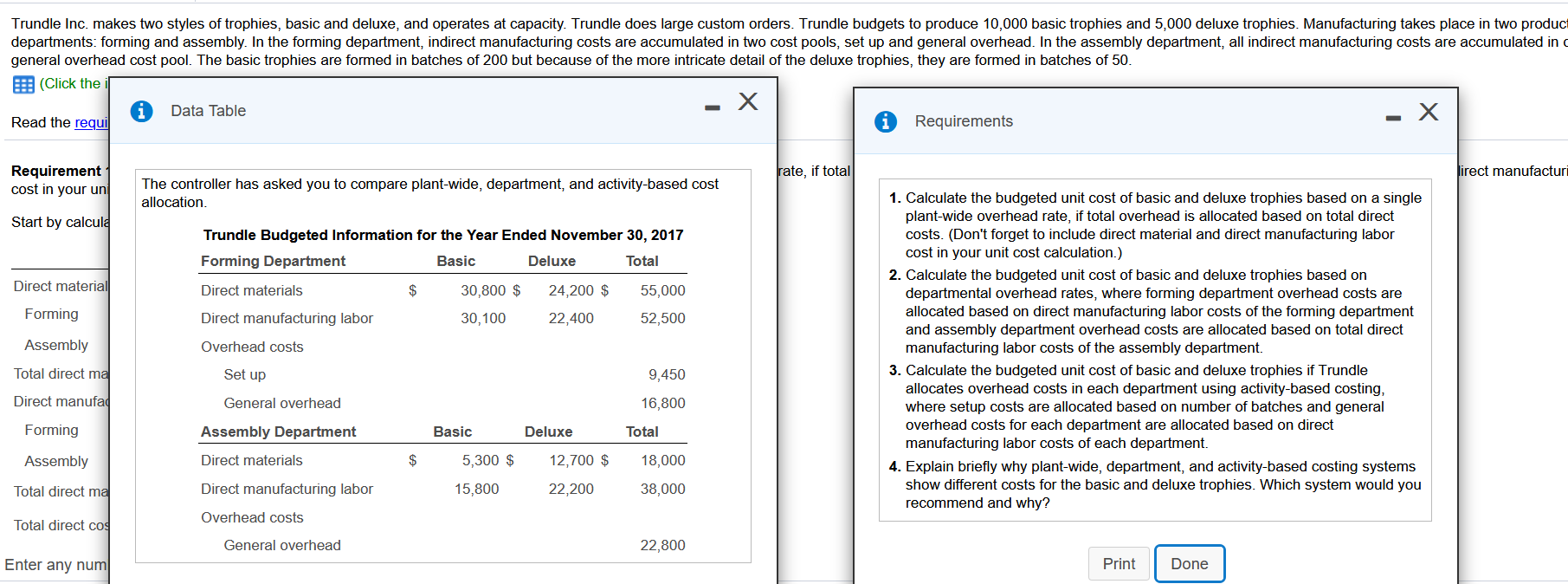
Task: Click the Data Table info icon
Action: 141,111
